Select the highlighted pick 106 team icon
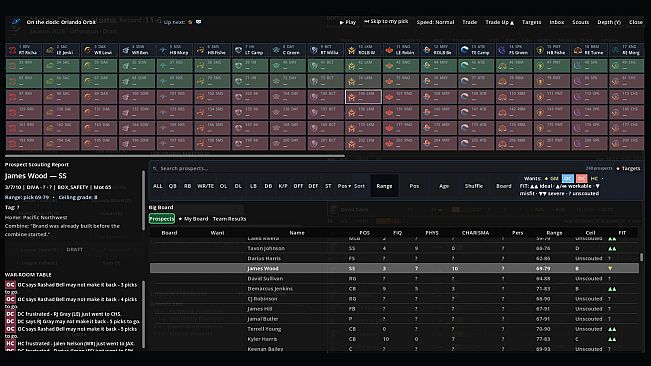Screen dimensions: 651x366 pyautogui.click(x=352, y=97)
